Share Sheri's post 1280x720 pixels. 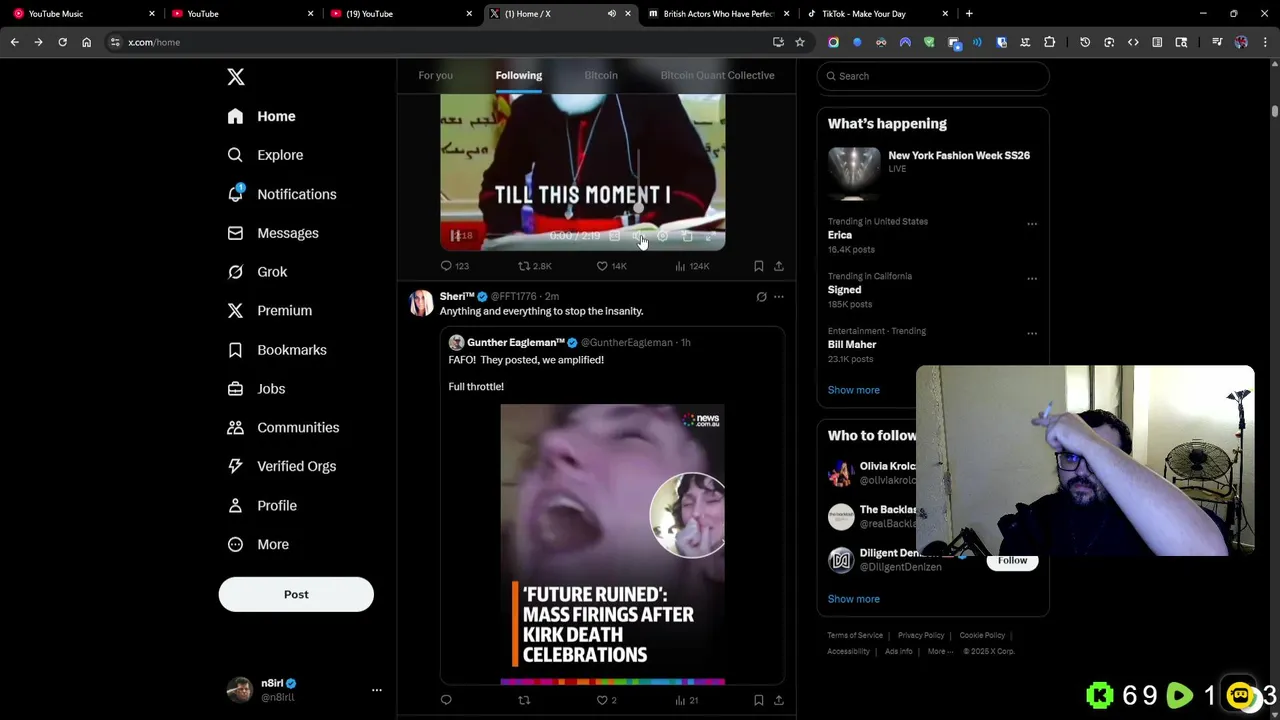(x=779, y=700)
